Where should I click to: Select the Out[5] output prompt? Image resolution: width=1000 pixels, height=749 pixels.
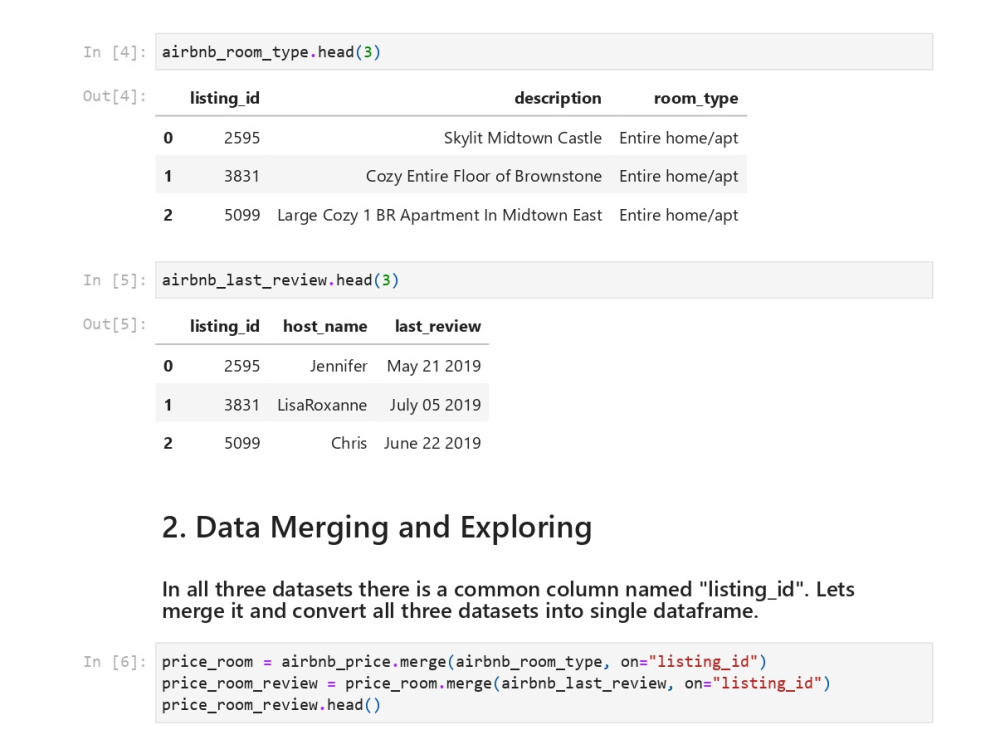click(x=114, y=325)
